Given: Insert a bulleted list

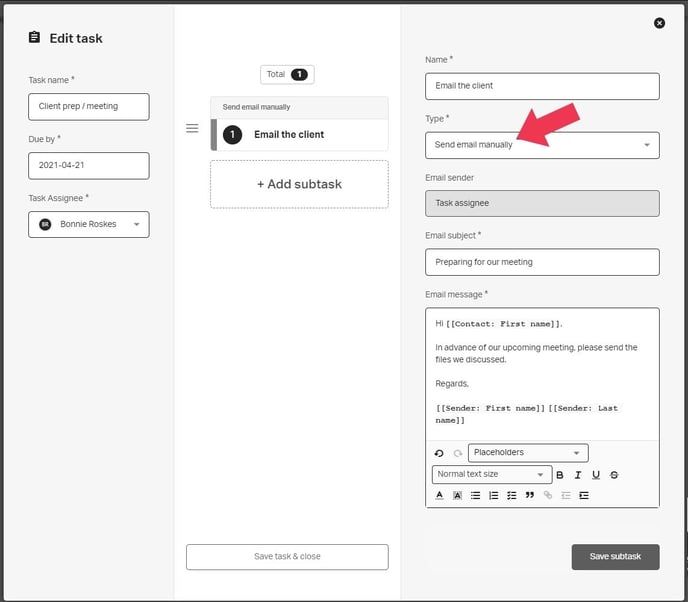Looking at the screenshot, I should coord(475,495).
